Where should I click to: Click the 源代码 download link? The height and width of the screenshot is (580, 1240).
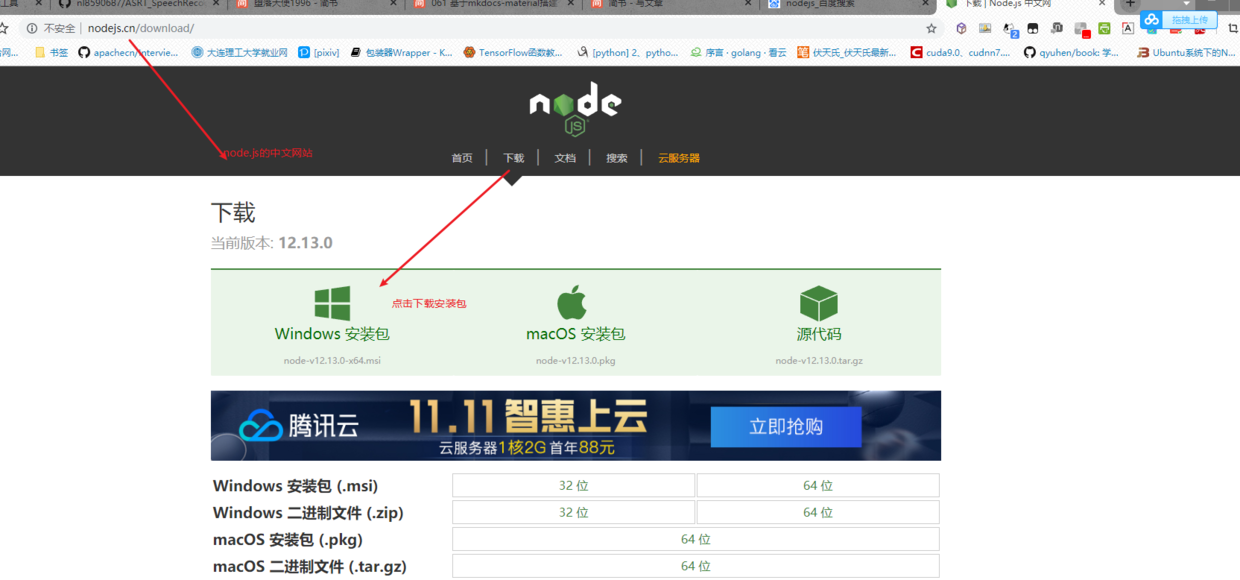tap(819, 334)
